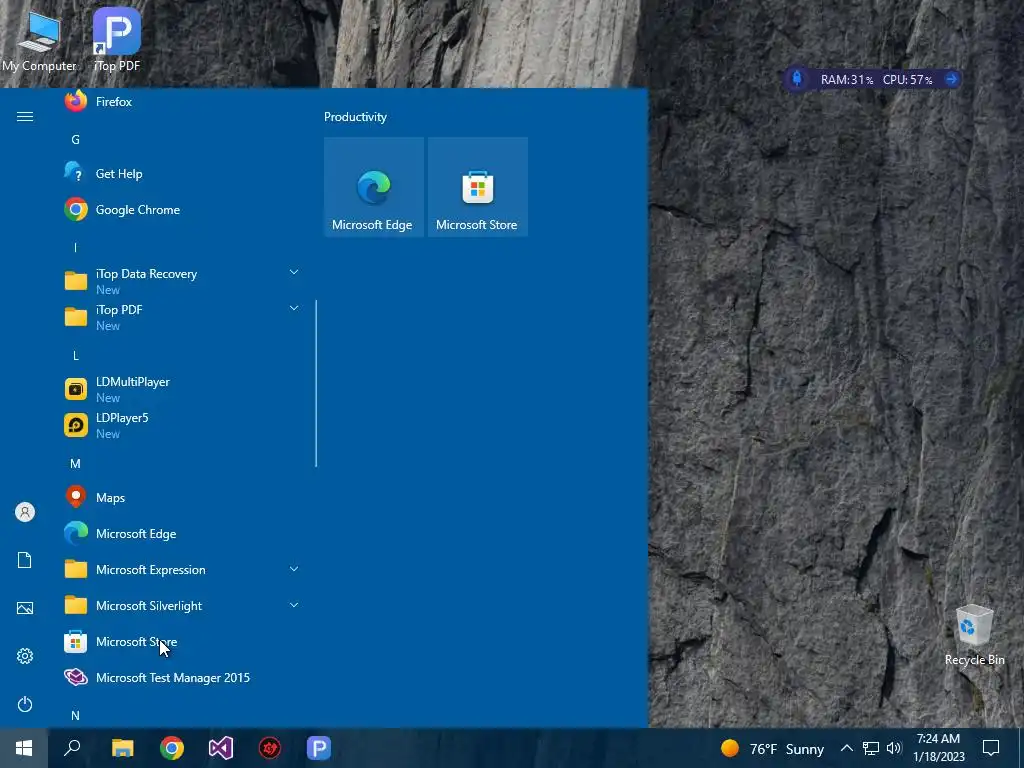
Task: Open the user account icon
Action: coord(25,512)
